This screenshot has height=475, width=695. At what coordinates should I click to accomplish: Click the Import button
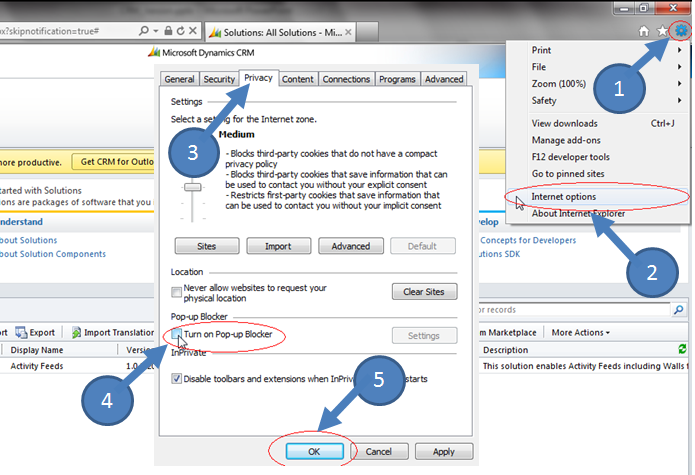point(279,246)
